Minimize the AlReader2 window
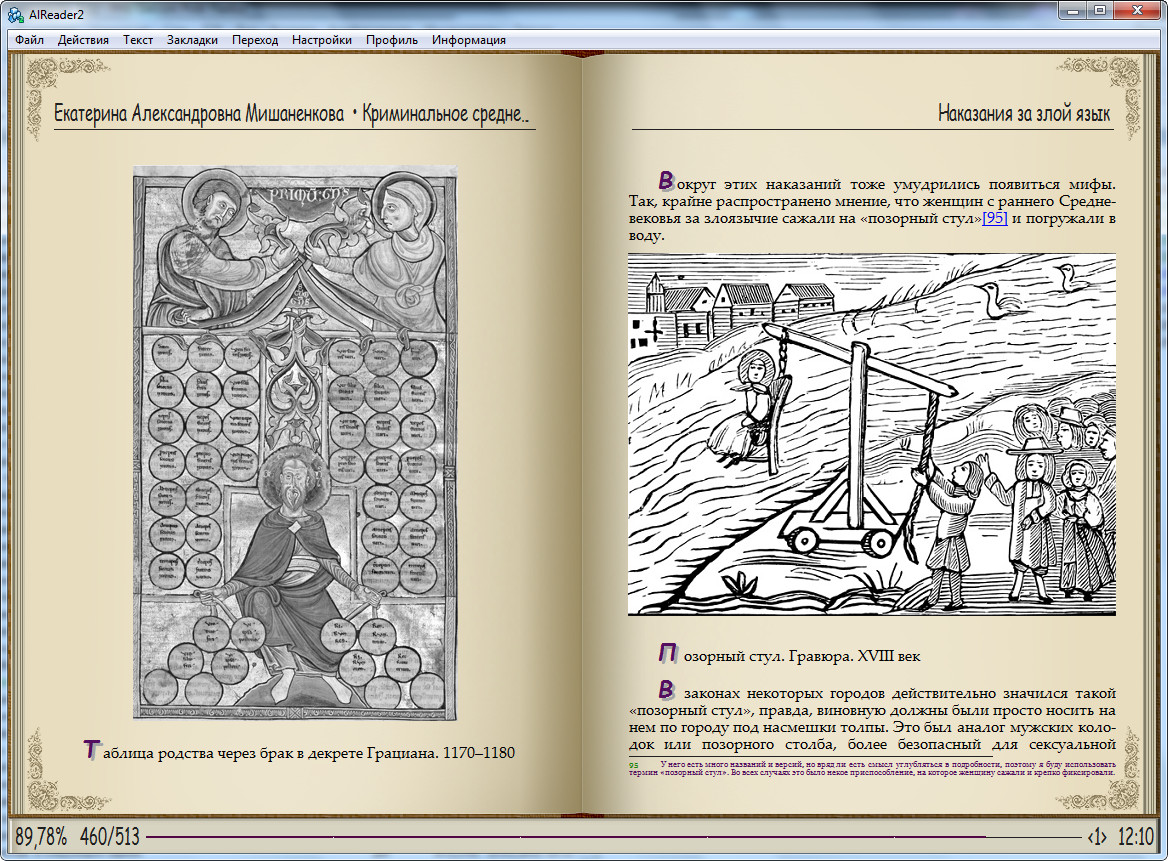The width and height of the screenshot is (1168, 861). (1073, 10)
